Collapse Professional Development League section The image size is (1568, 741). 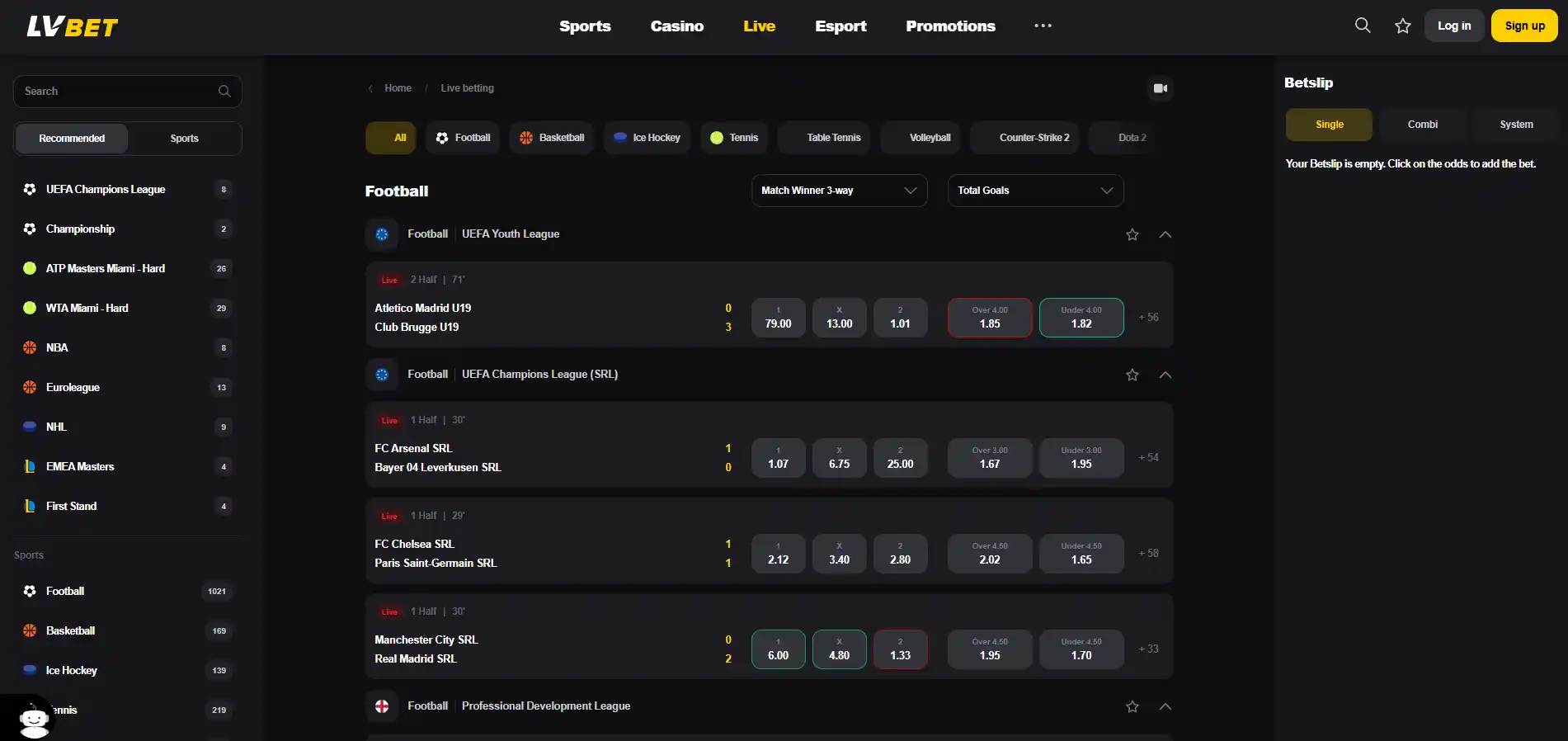pyautogui.click(x=1165, y=706)
